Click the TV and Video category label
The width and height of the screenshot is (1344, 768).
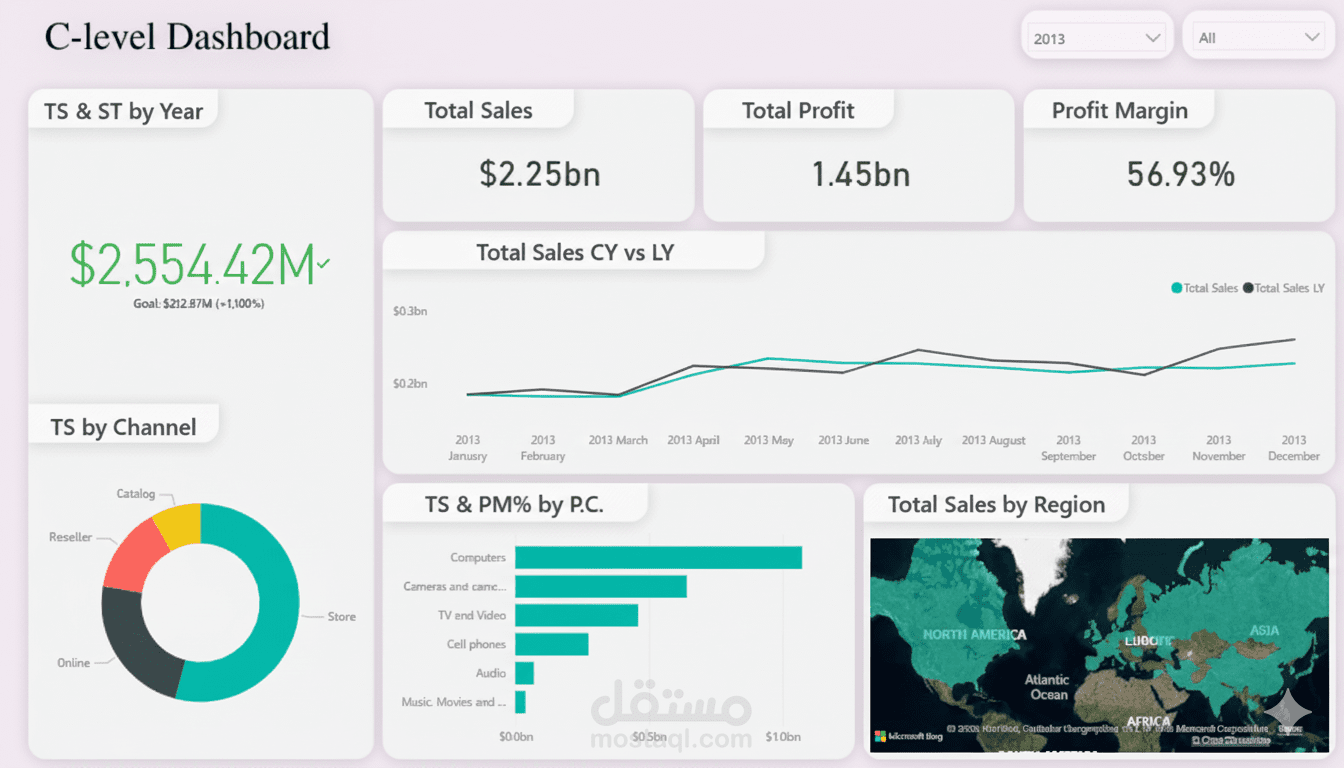[x=472, y=616]
